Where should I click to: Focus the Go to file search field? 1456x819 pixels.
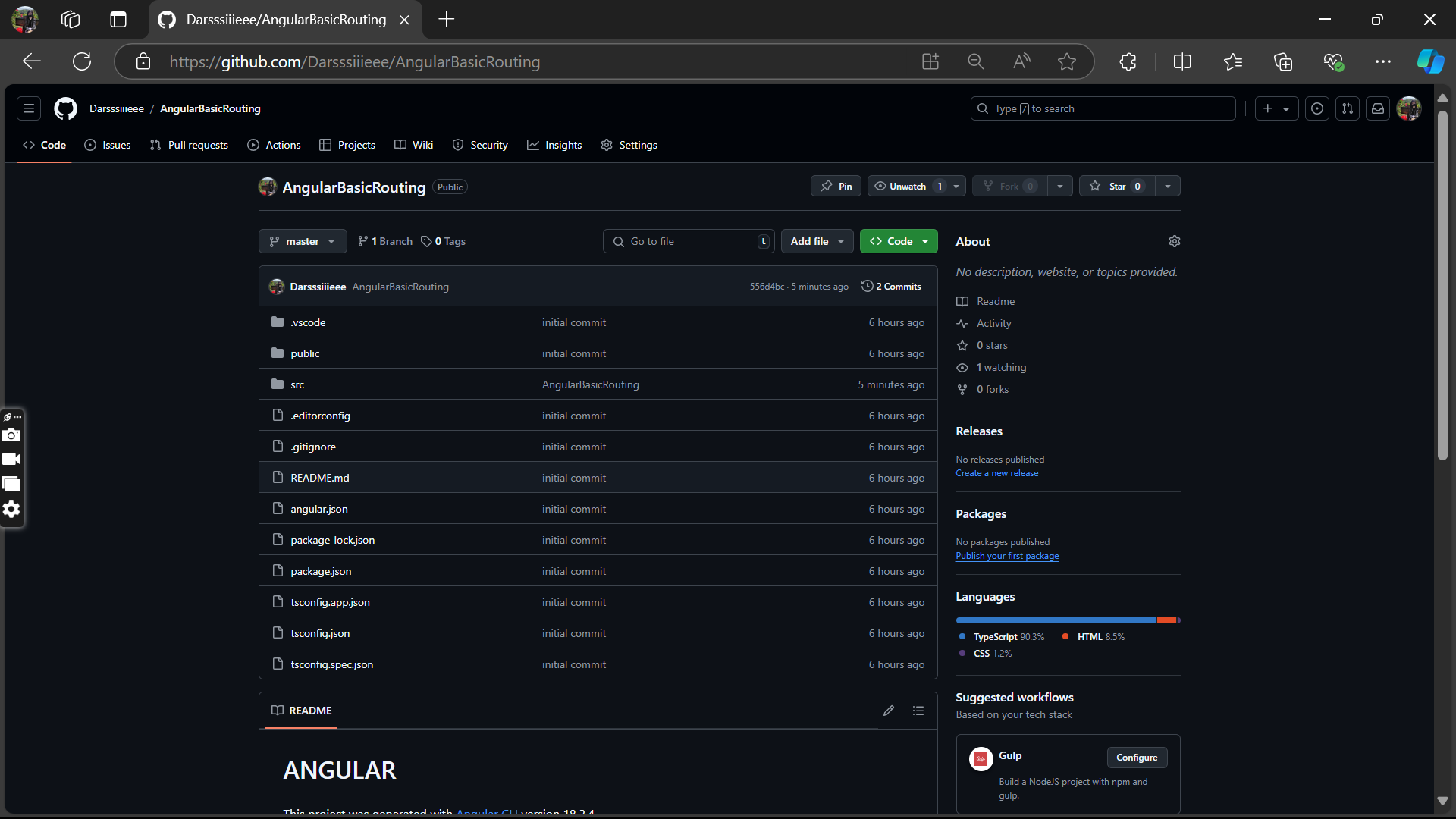(689, 241)
